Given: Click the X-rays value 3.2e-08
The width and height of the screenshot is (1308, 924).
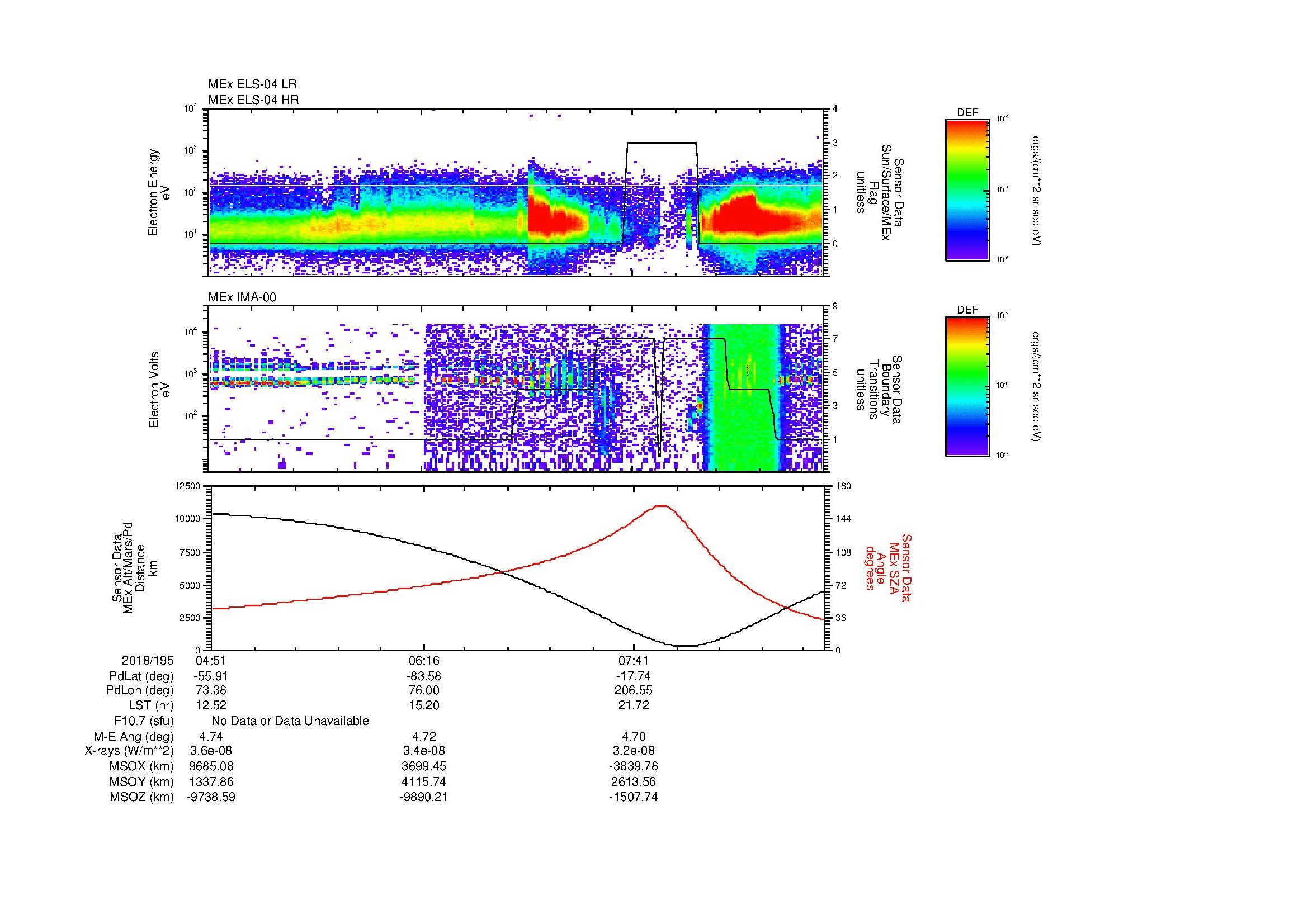Looking at the screenshot, I should tap(633, 751).
